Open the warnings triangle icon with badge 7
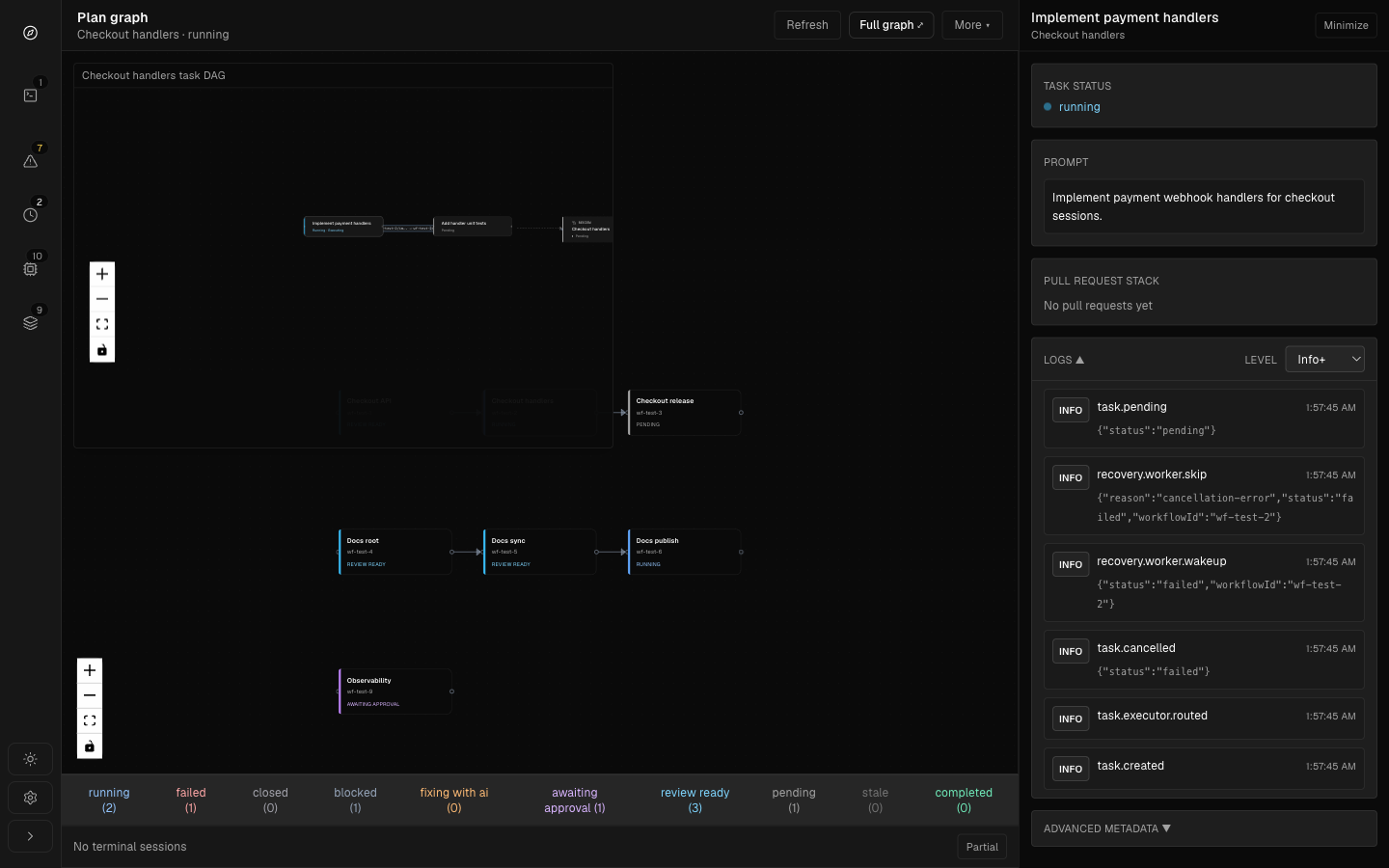Screen dimensions: 1389x868 31,161
